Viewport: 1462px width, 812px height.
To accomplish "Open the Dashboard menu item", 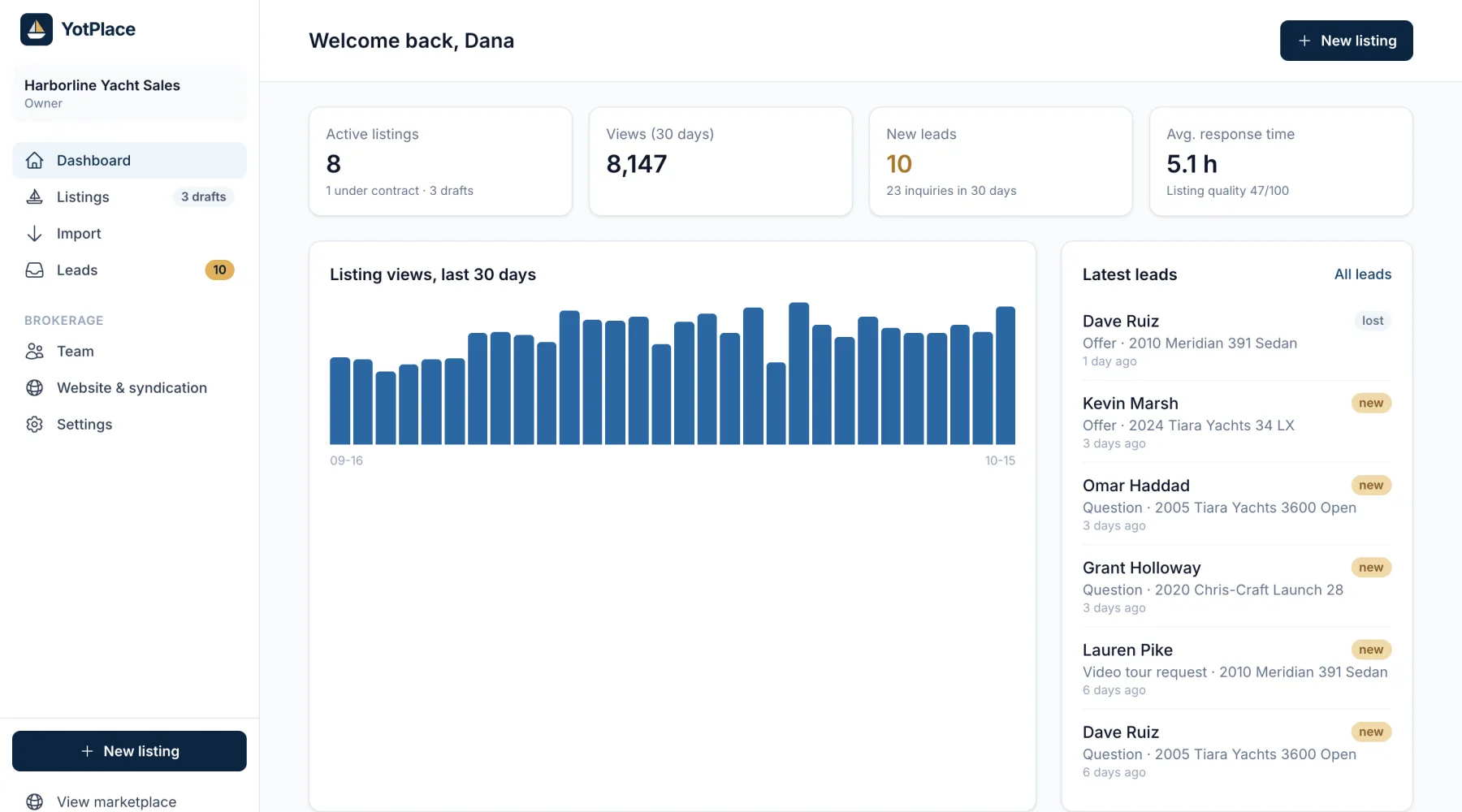I will pos(129,161).
